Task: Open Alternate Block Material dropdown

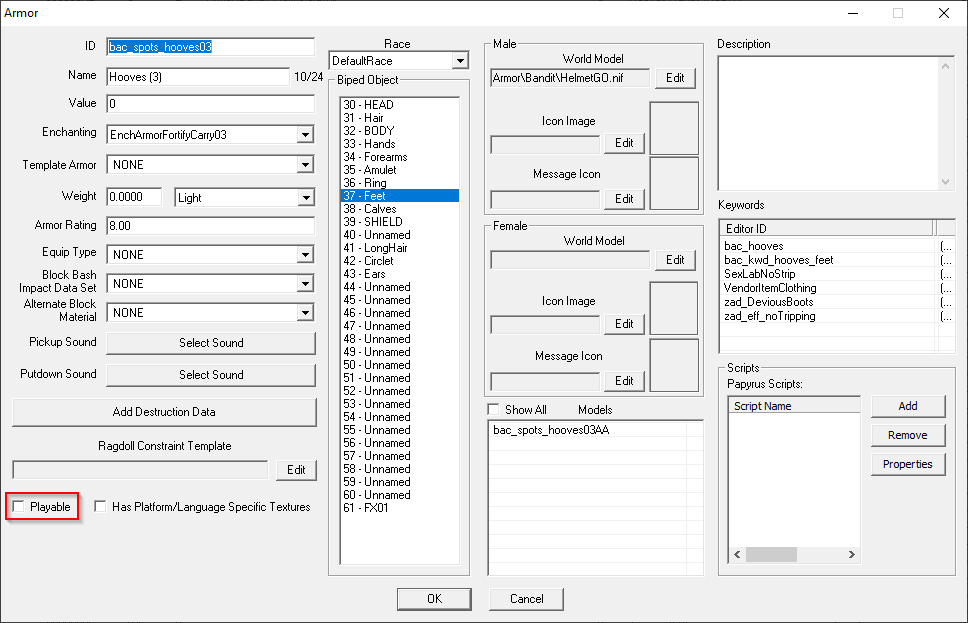Action: click(x=305, y=312)
